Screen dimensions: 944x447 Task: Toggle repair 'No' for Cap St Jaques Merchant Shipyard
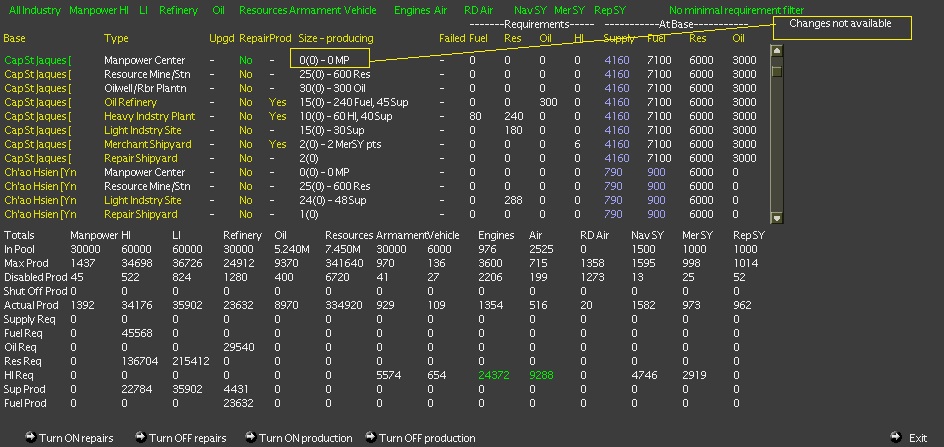[x=246, y=144]
